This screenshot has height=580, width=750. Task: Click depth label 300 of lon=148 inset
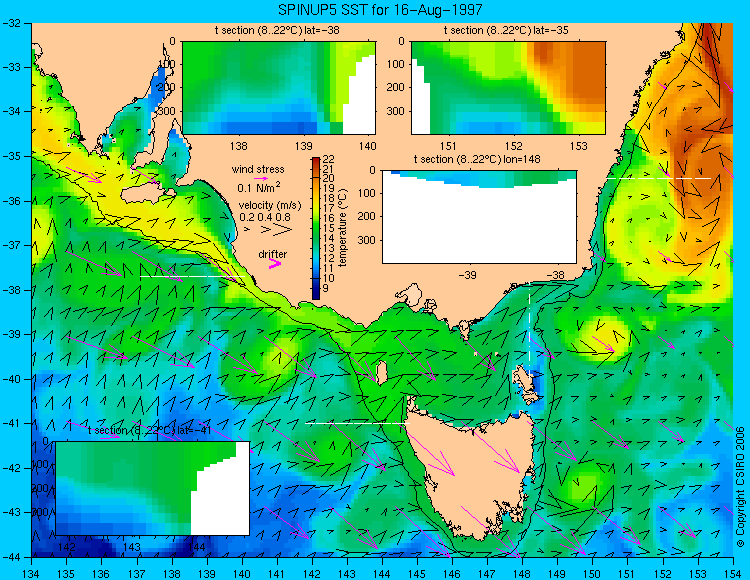coord(367,240)
